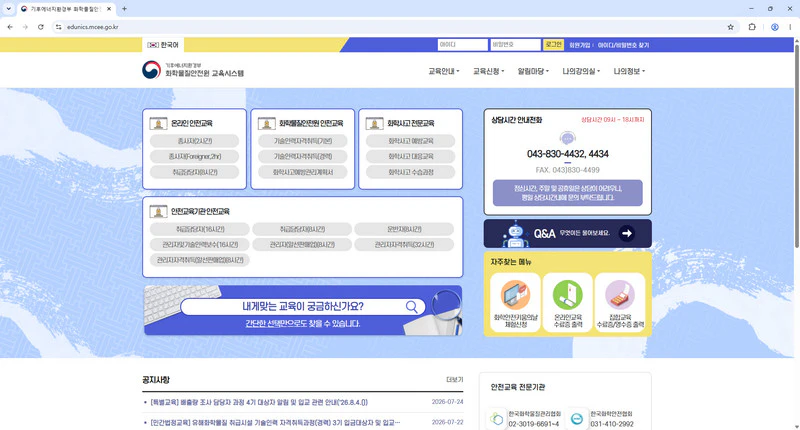Image resolution: width=800 pixels, height=430 pixels.
Task: Select 관리자자격취득(일선판매업)(8시간) course
Action: click(x=200, y=260)
